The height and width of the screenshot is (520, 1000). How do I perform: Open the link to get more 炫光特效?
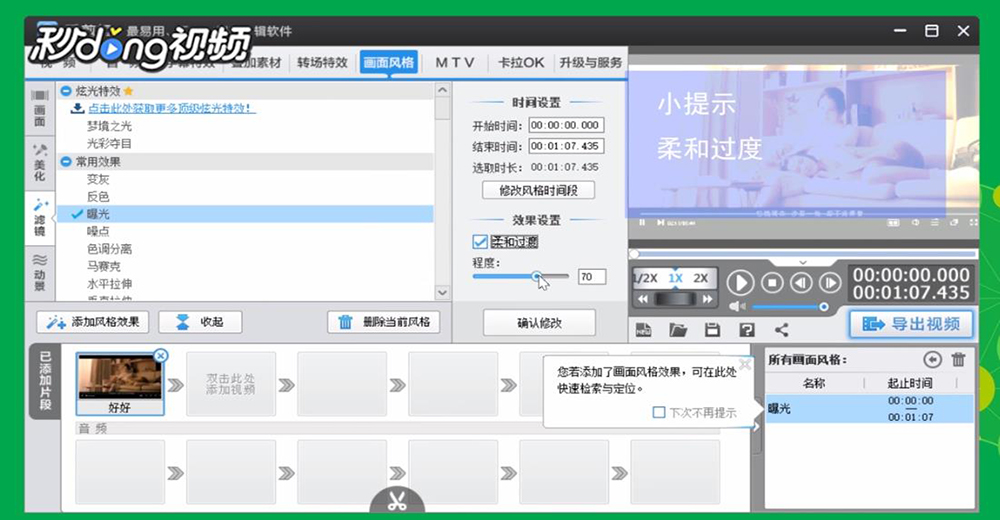pyautogui.click(x=171, y=108)
